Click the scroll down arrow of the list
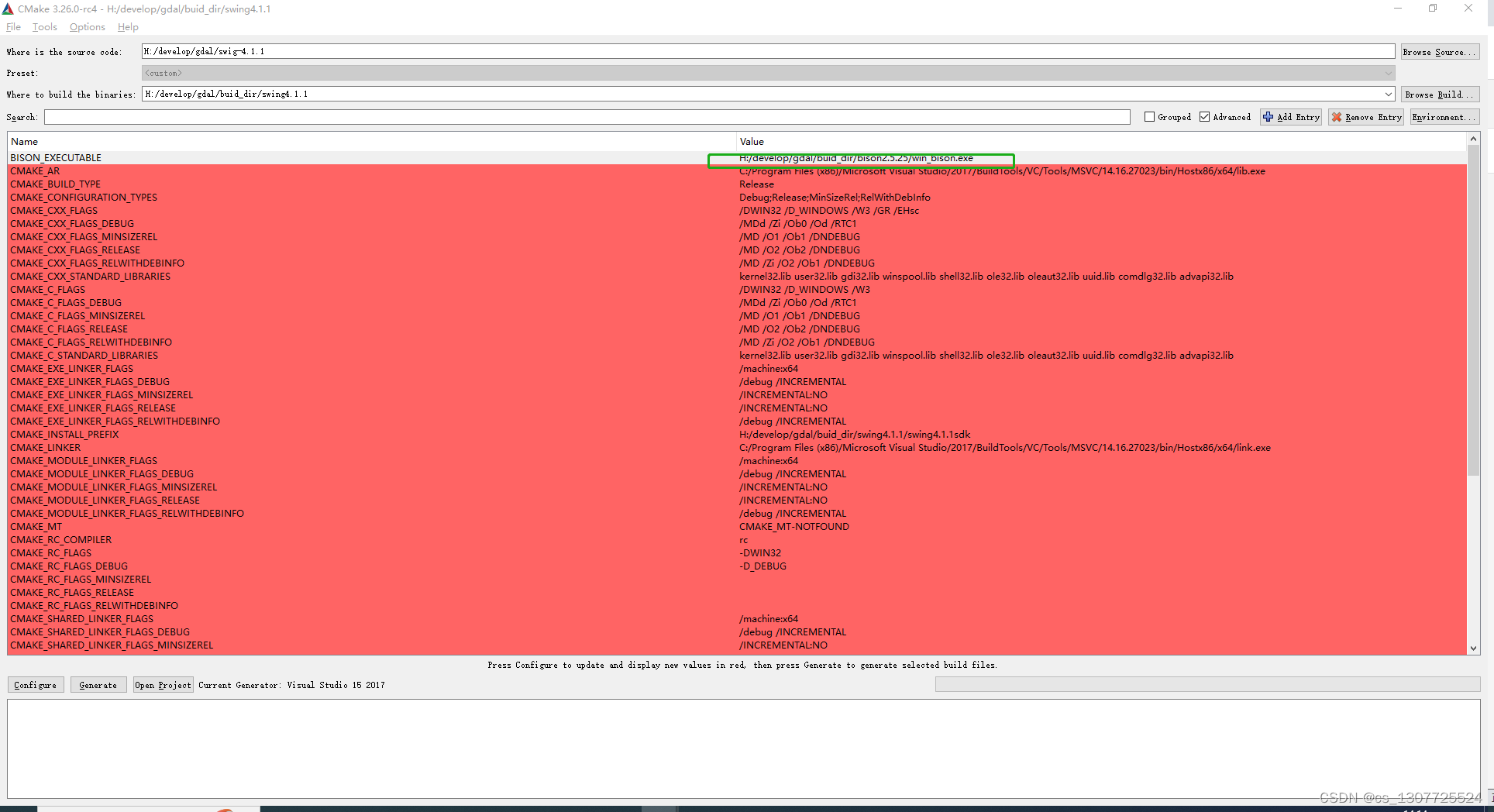This screenshot has height=812, width=1494. pos(1473,649)
